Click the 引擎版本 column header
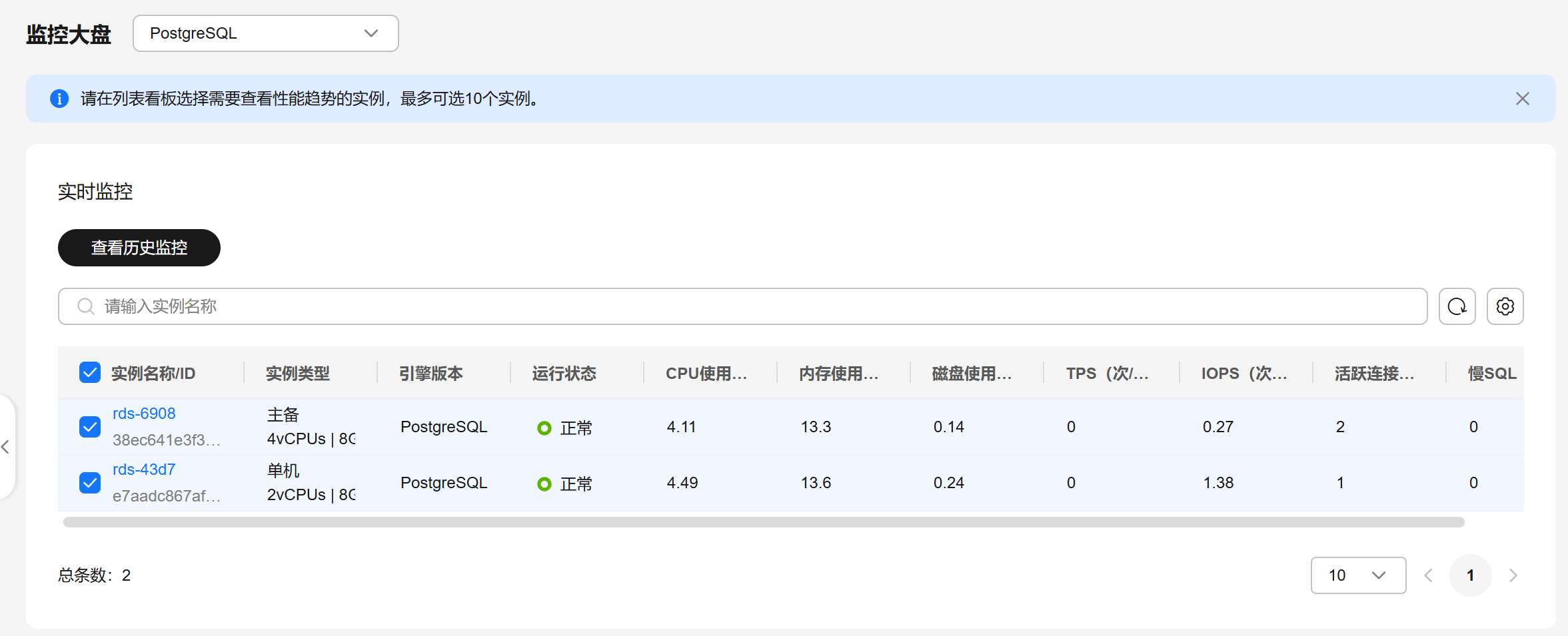The height and width of the screenshot is (636, 1568). click(431, 374)
